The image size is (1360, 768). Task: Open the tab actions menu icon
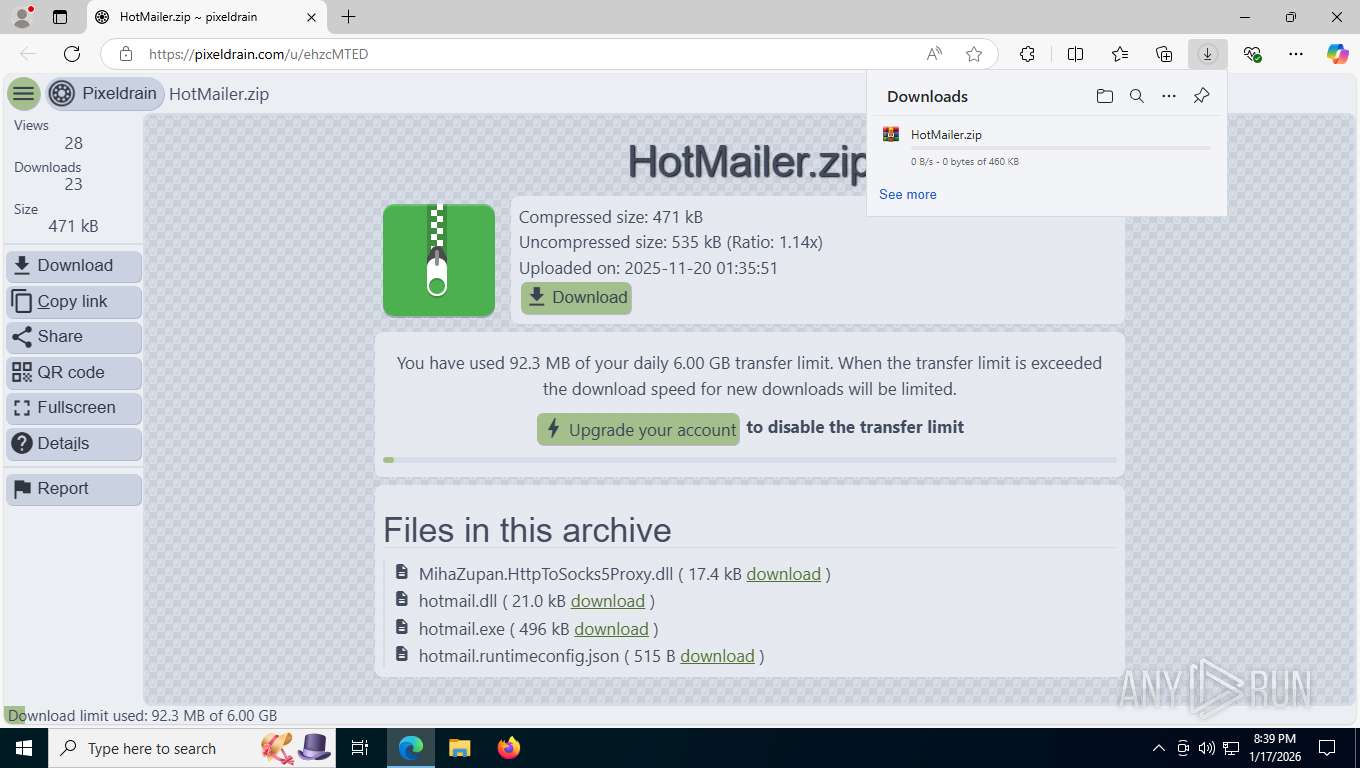point(60,17)
